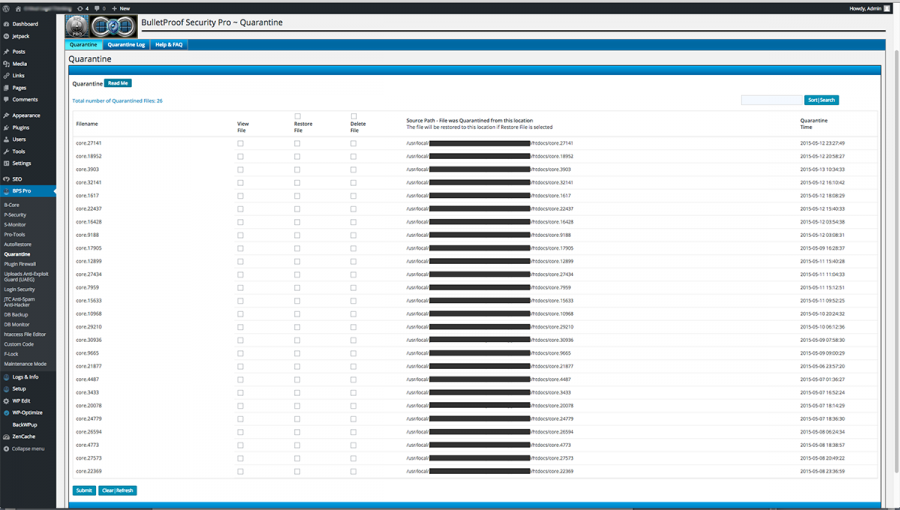Tick the Restore File header select-all checkbox

coord(297,117)
